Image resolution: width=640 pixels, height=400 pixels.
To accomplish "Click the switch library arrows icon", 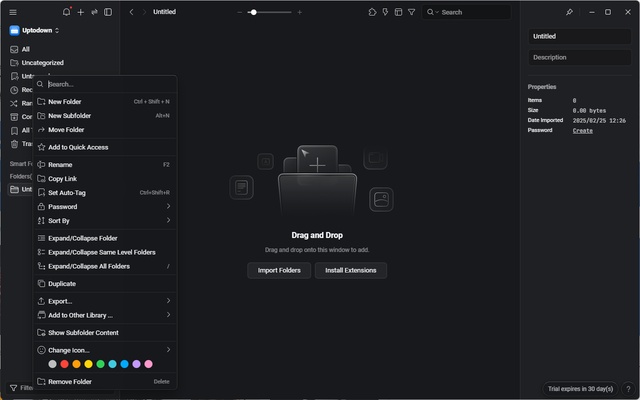I will [94, 12].
